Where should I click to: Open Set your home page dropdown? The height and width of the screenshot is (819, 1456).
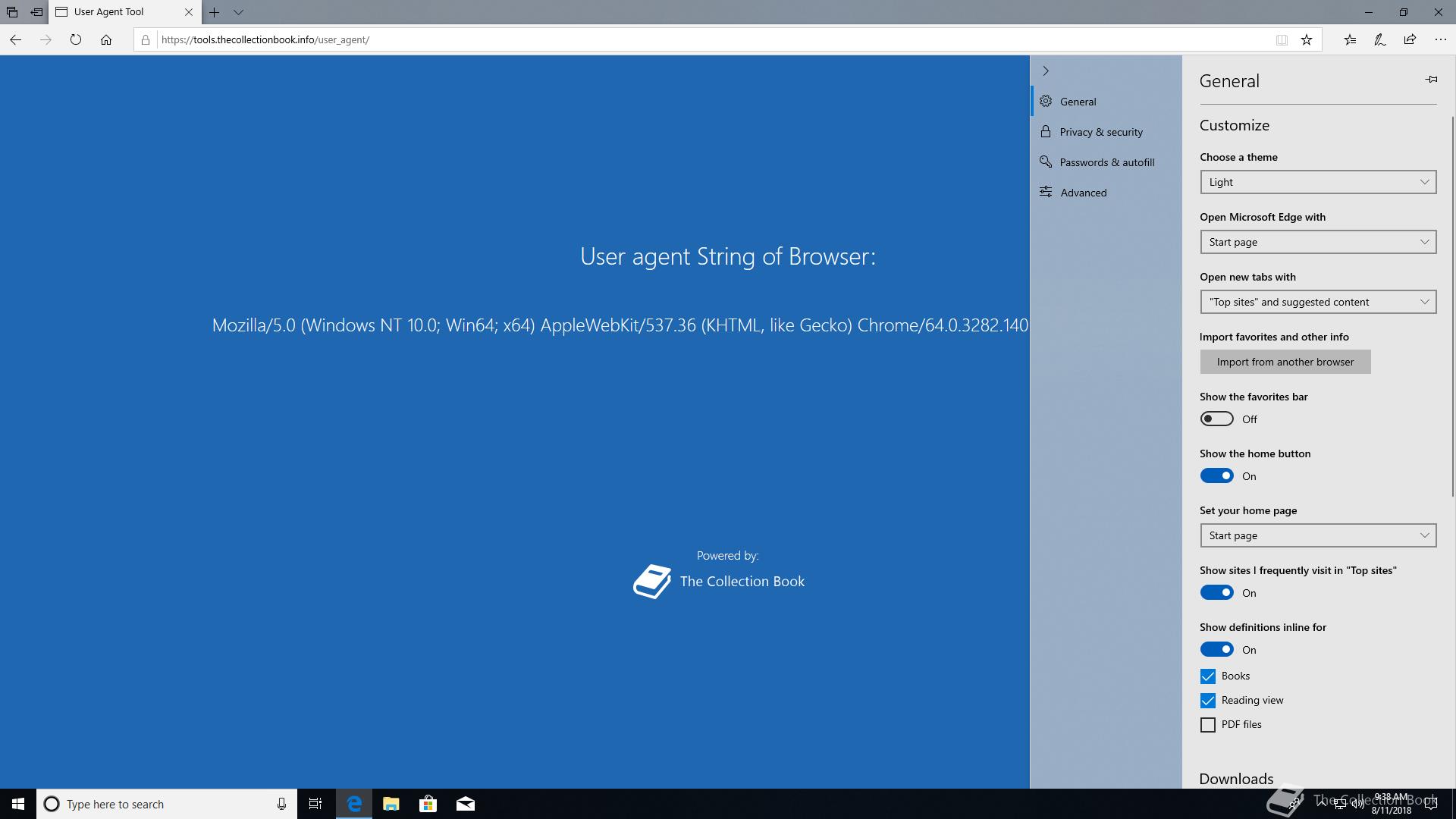pos(1318,535)
